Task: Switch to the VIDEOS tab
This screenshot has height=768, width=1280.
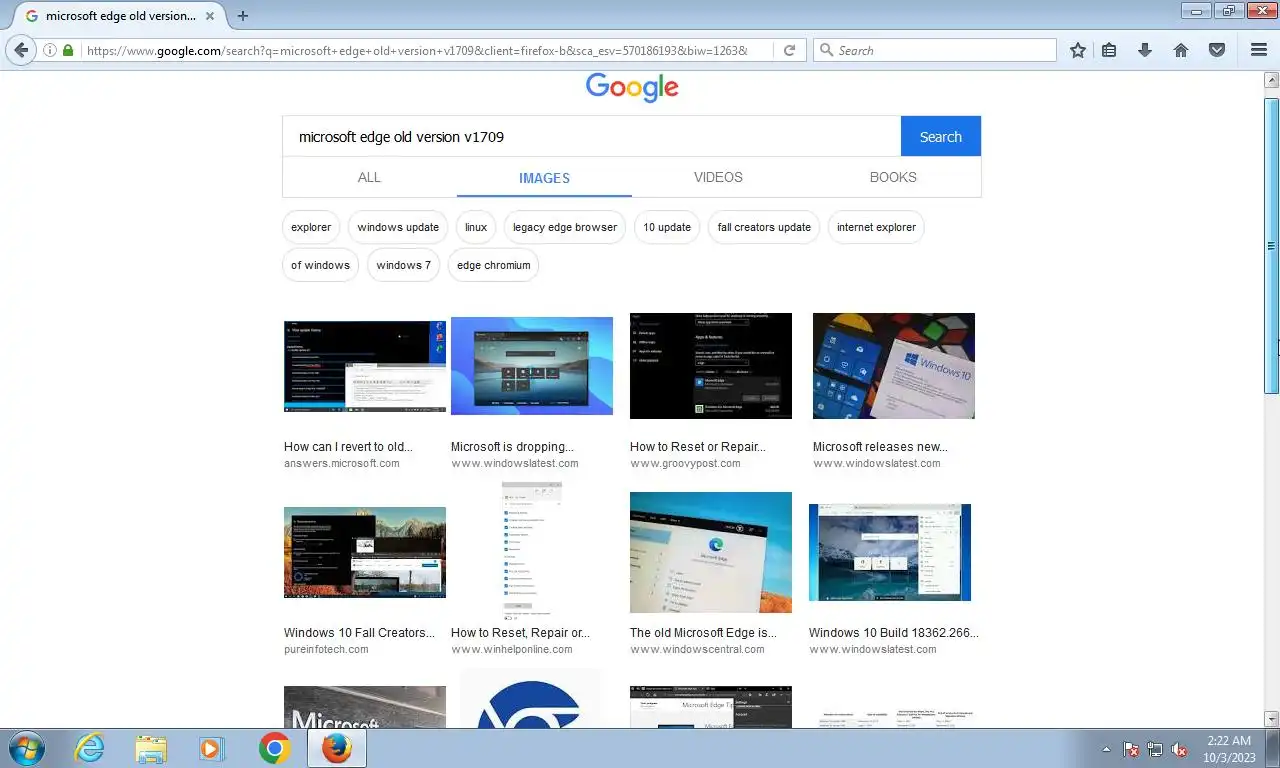Action: (x=718, y=177)
